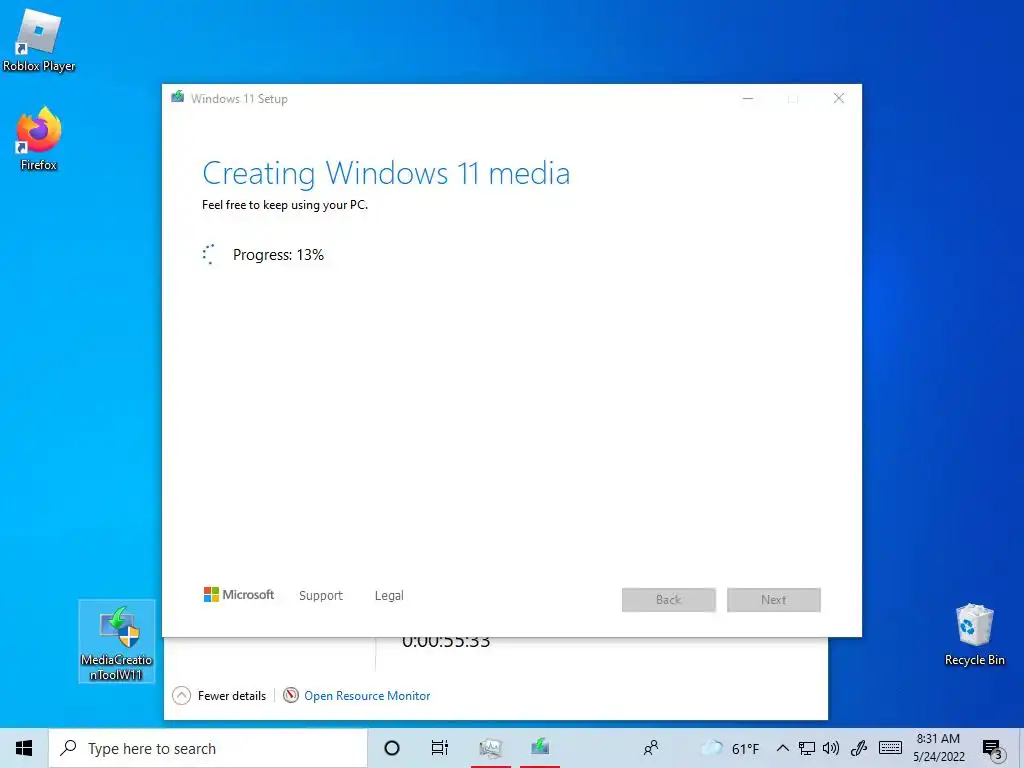Open Task View from the taskbar
1024x768 pixels.
pos(440,748)
